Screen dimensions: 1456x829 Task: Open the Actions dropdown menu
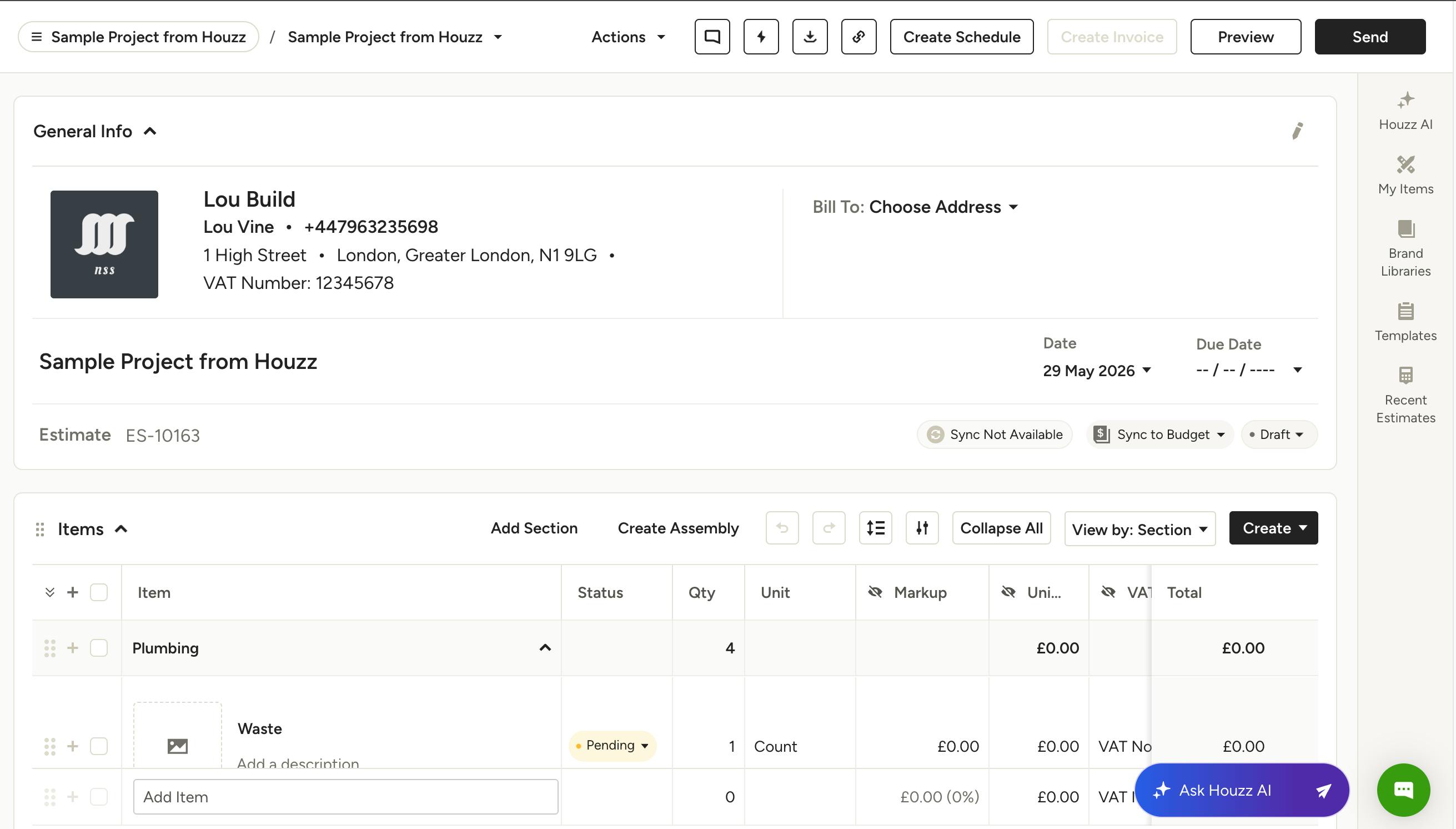tap(628, 37)
